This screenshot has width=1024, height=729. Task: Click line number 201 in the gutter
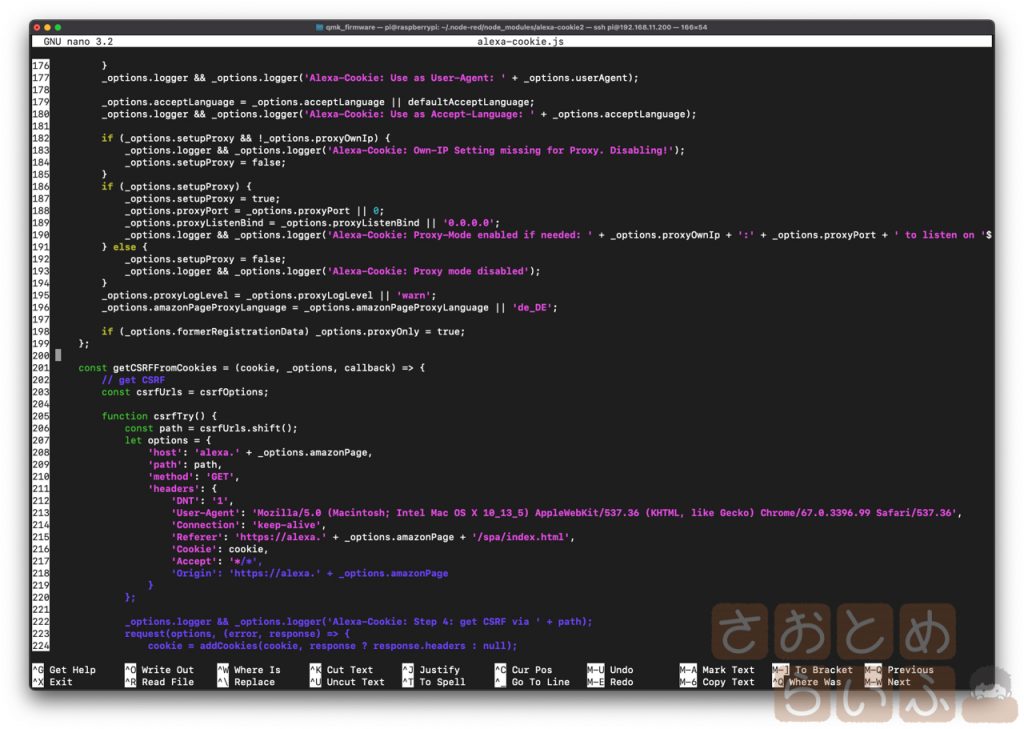(x=41, y=368)
